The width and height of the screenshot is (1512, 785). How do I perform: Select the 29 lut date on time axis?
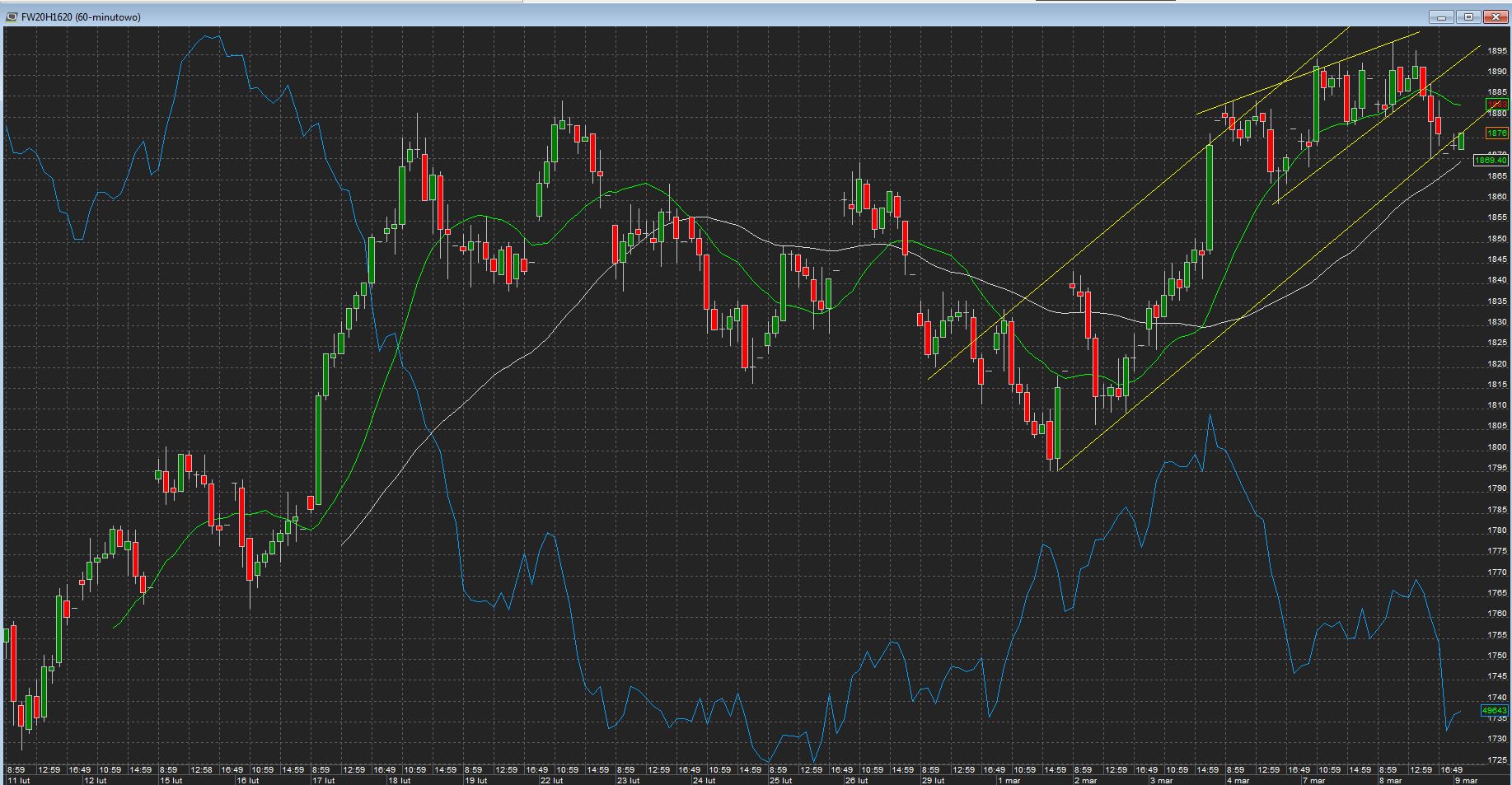coord(933,780)
